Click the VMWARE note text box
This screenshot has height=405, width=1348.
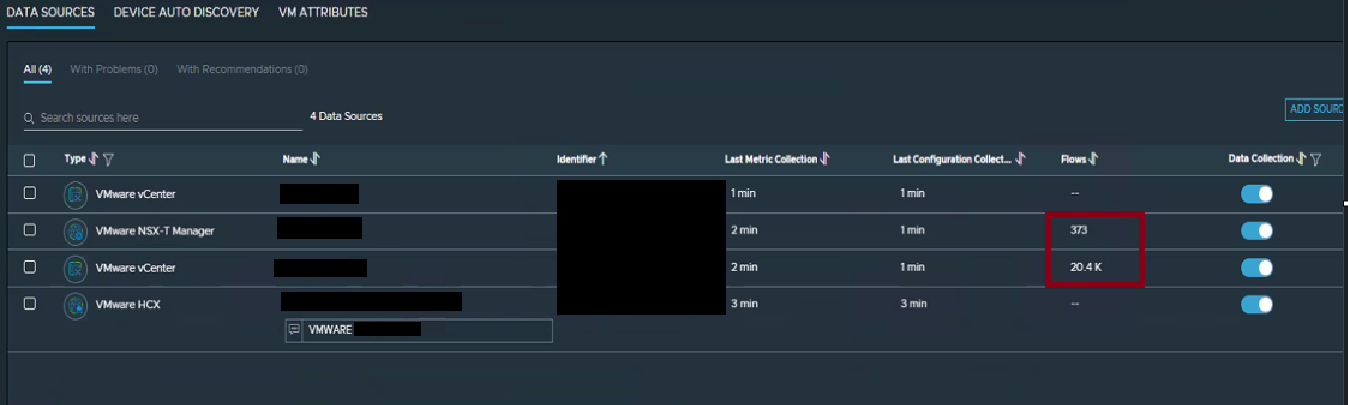428,330
